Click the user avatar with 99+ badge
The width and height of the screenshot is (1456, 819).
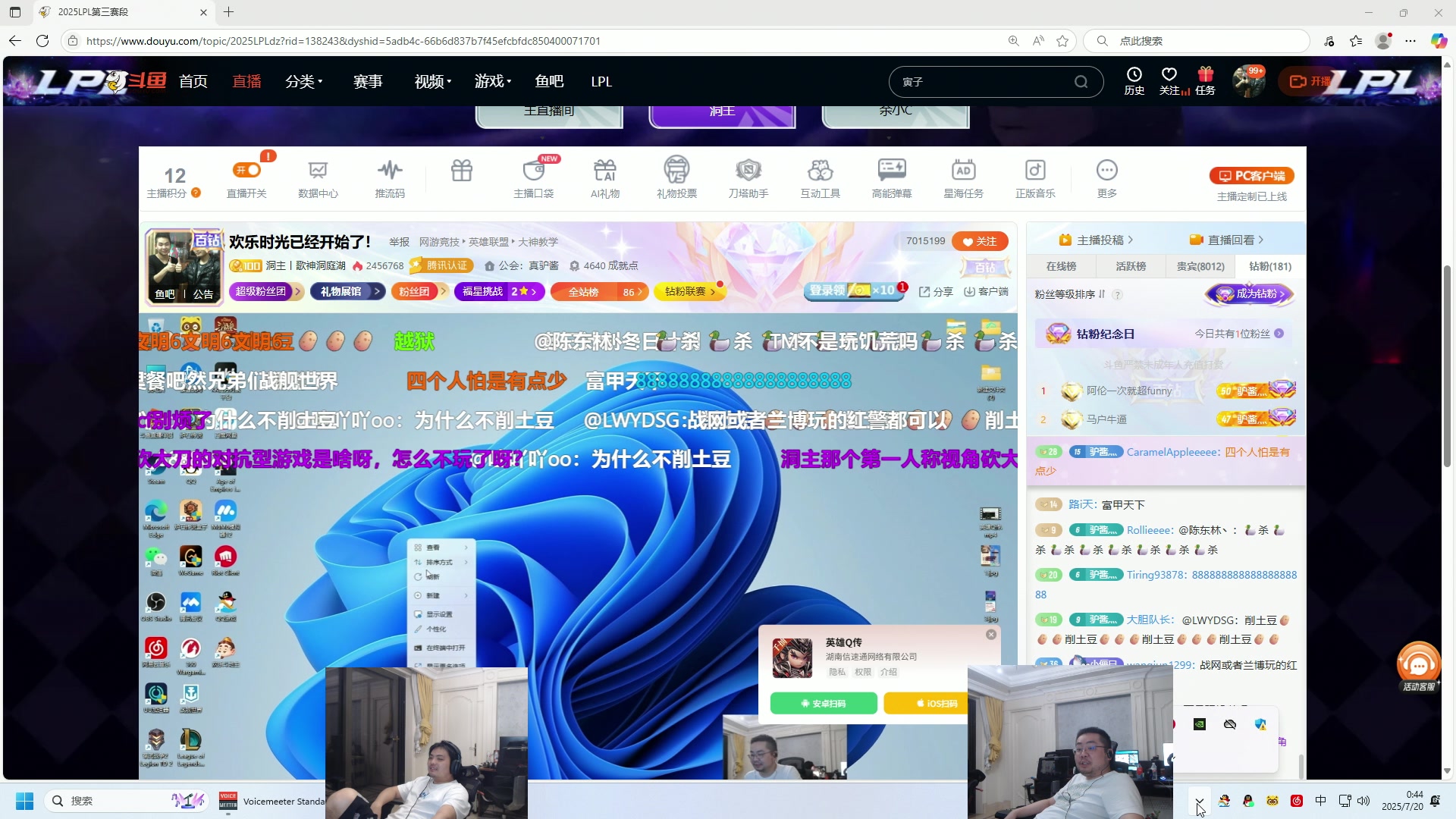[1247, 81]
